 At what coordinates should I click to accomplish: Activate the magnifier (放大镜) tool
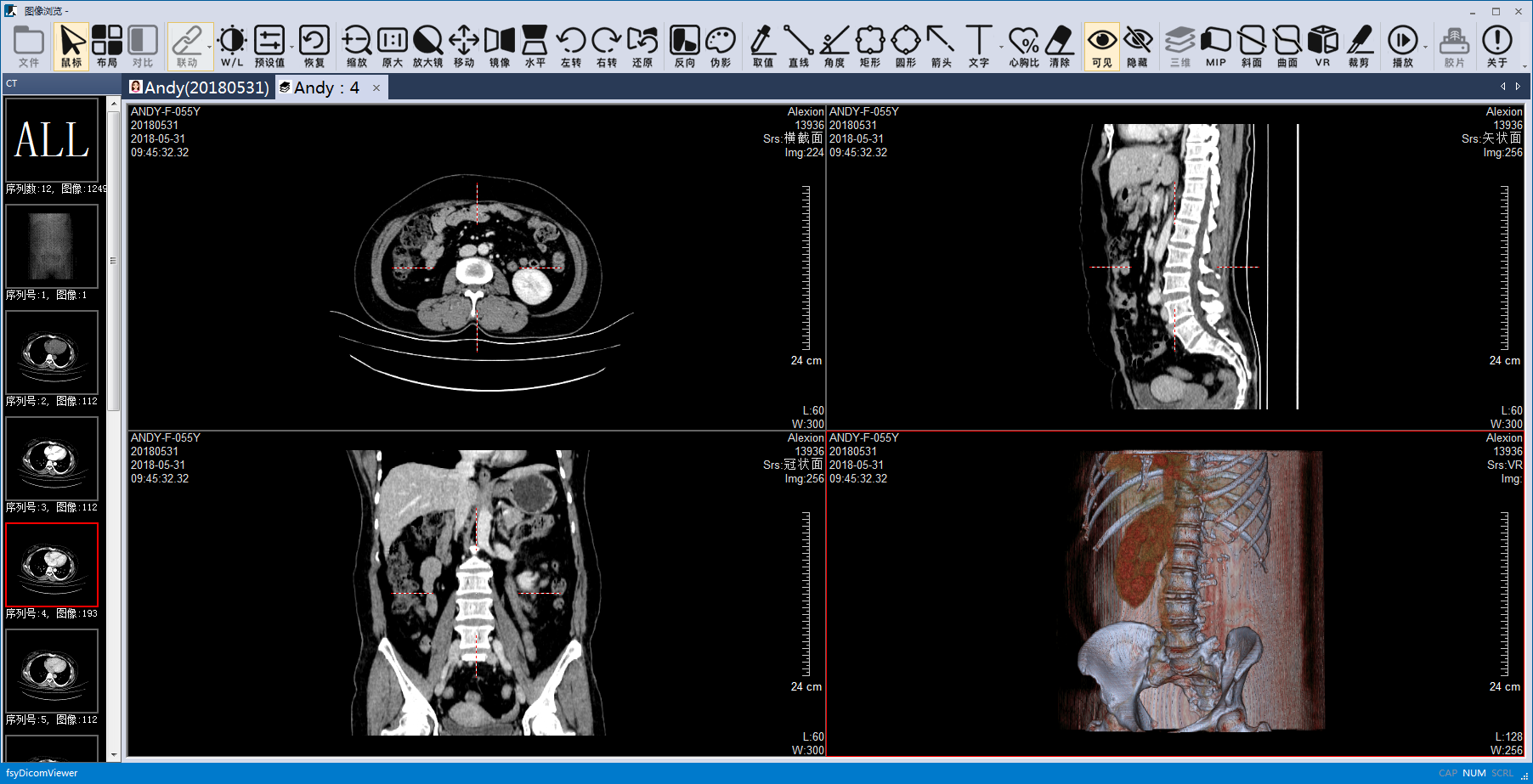427,46
